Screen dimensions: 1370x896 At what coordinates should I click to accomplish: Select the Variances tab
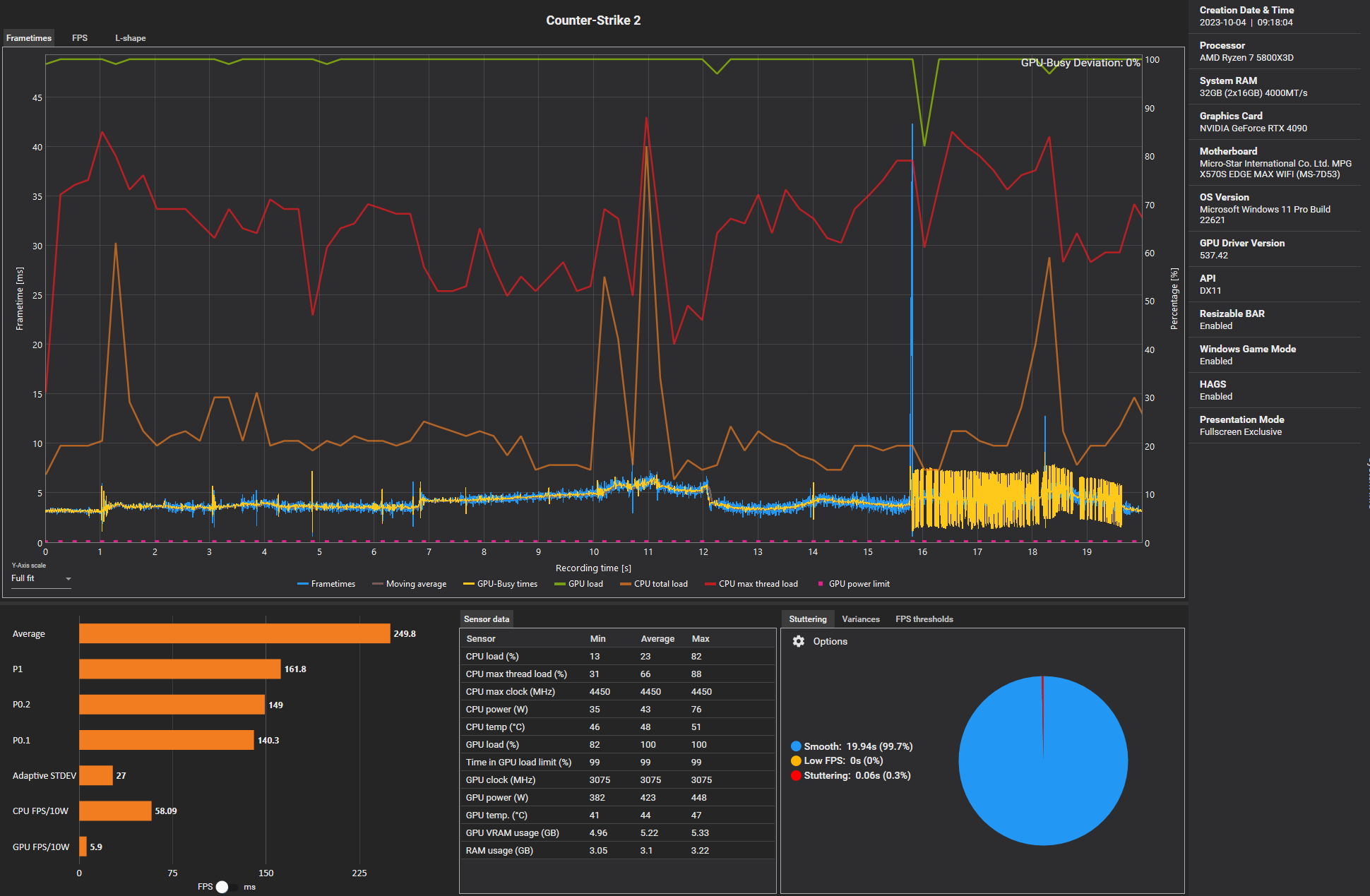pyautogui.click(x=860, y=619)
